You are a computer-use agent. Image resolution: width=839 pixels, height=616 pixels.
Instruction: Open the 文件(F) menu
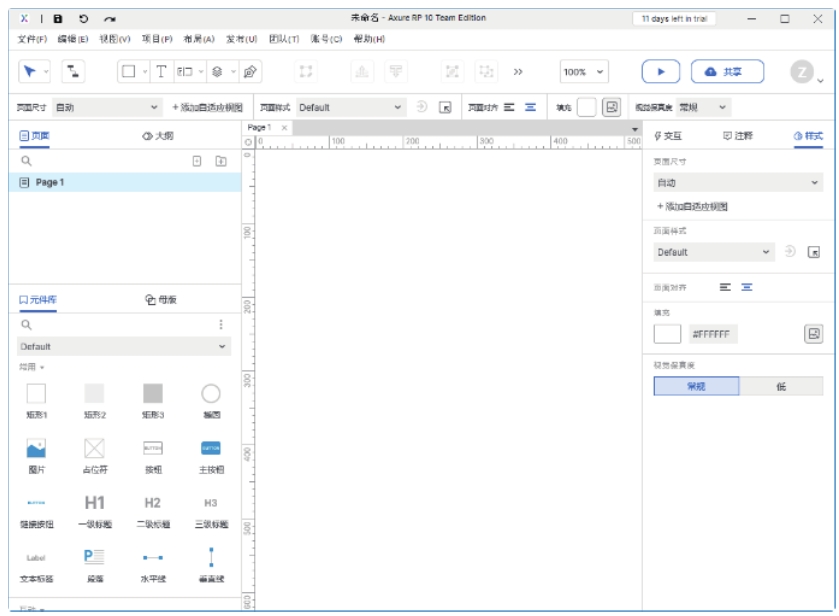coord(32,39)
